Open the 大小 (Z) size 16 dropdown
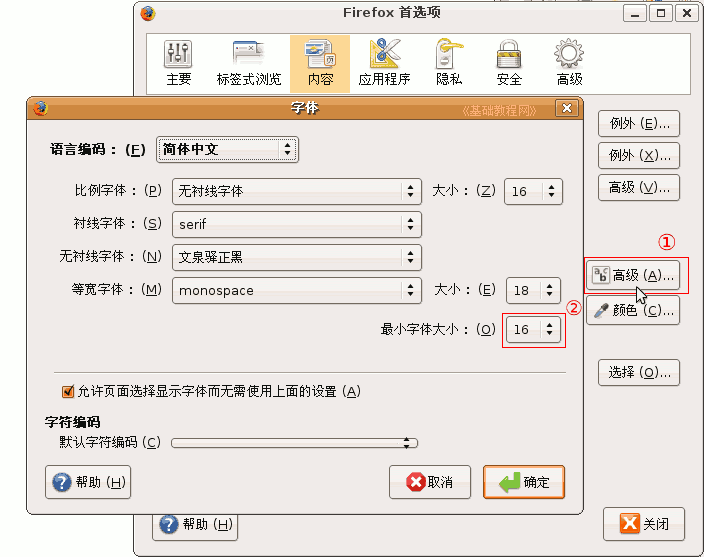704x557 pixels. click(533, 192)
